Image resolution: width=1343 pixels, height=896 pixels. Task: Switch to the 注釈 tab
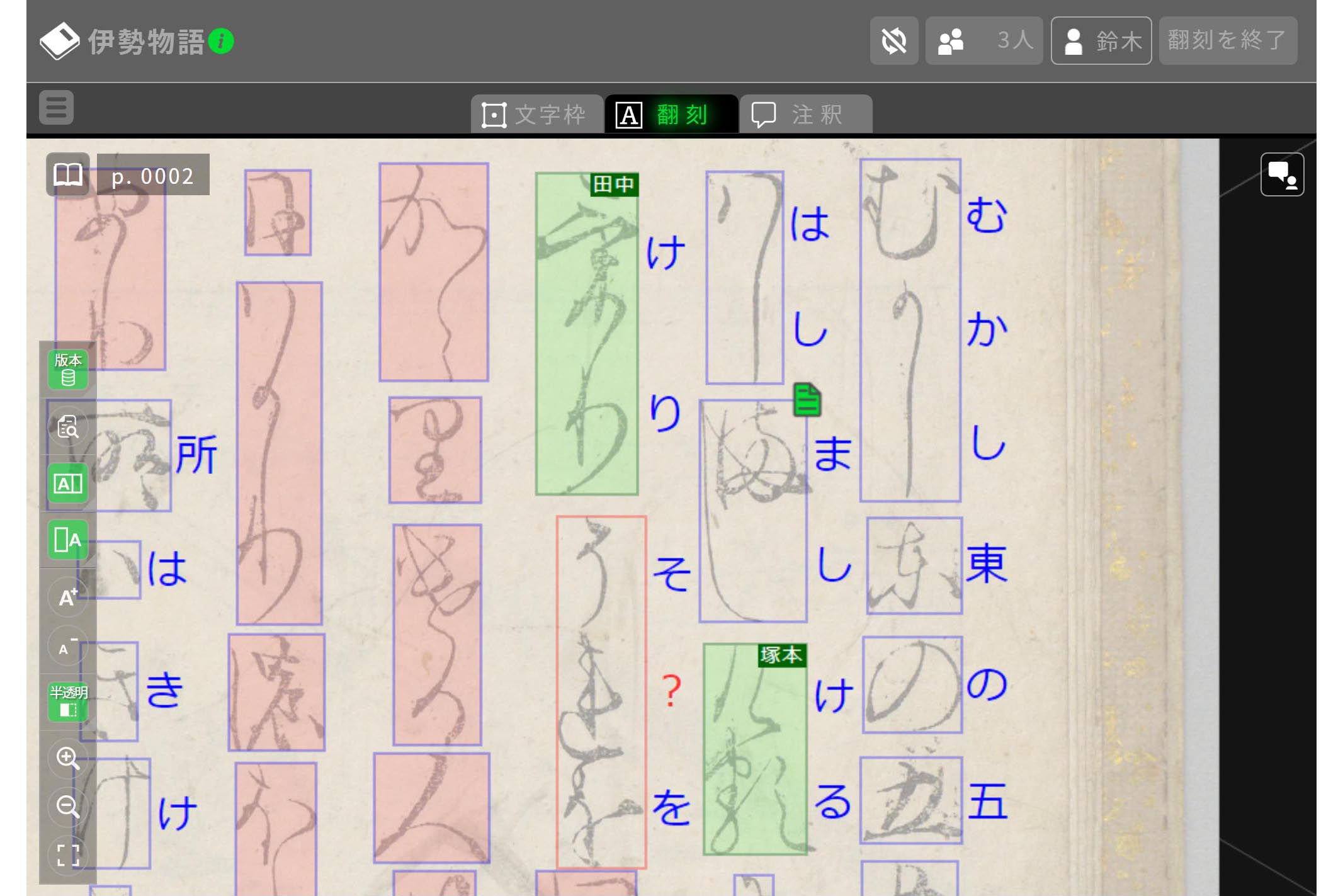[805, 115]
